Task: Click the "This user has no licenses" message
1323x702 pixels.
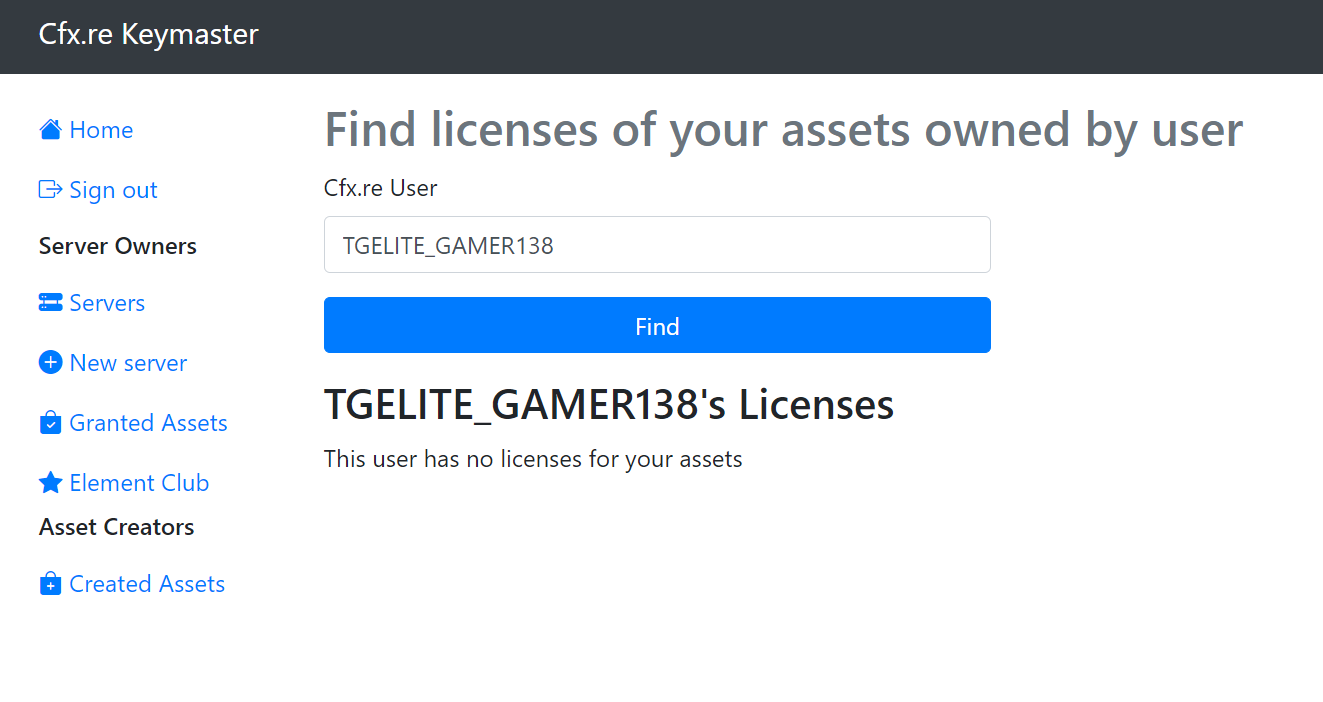Action: (533, 460)
